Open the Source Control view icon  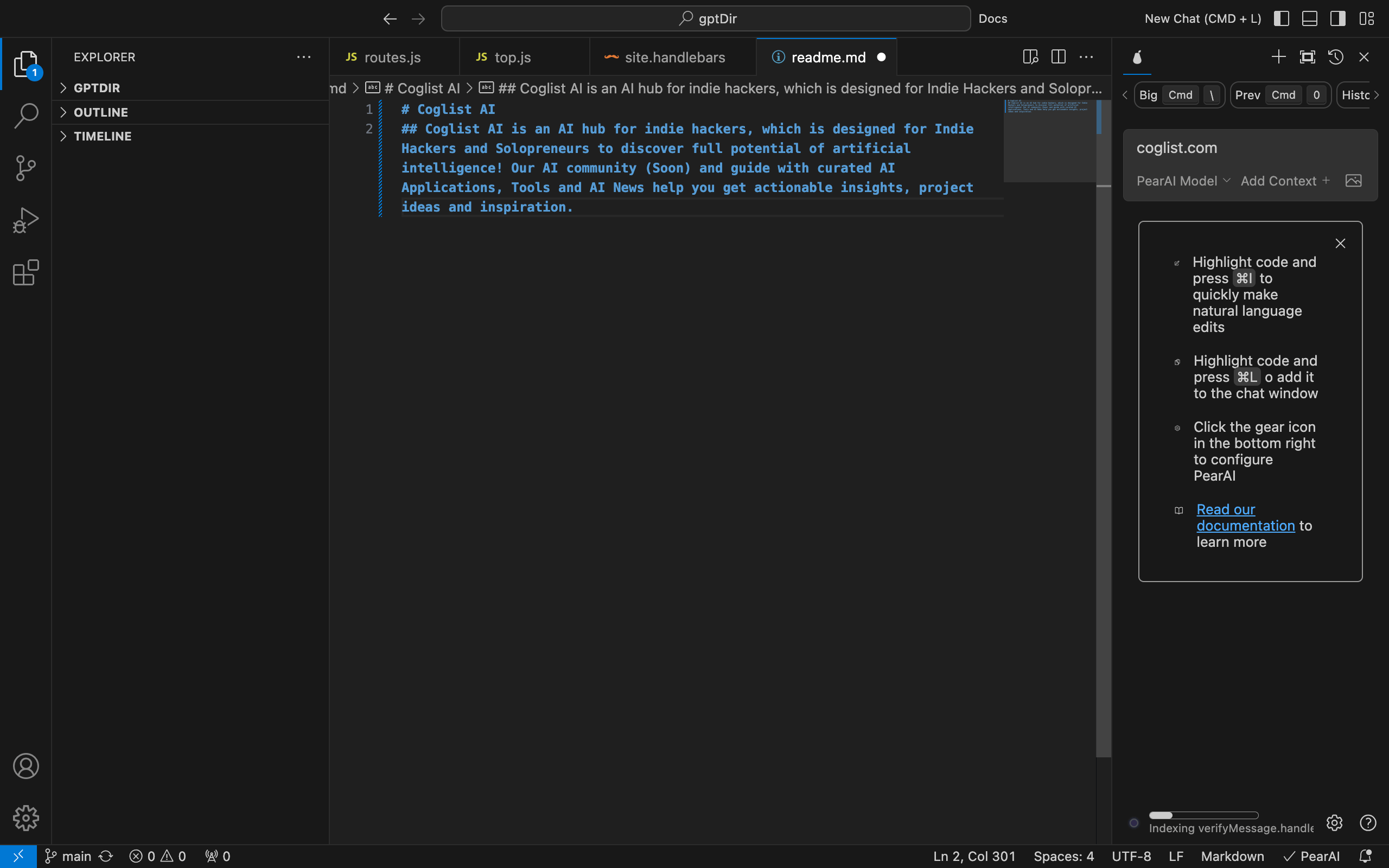point(26,168)
